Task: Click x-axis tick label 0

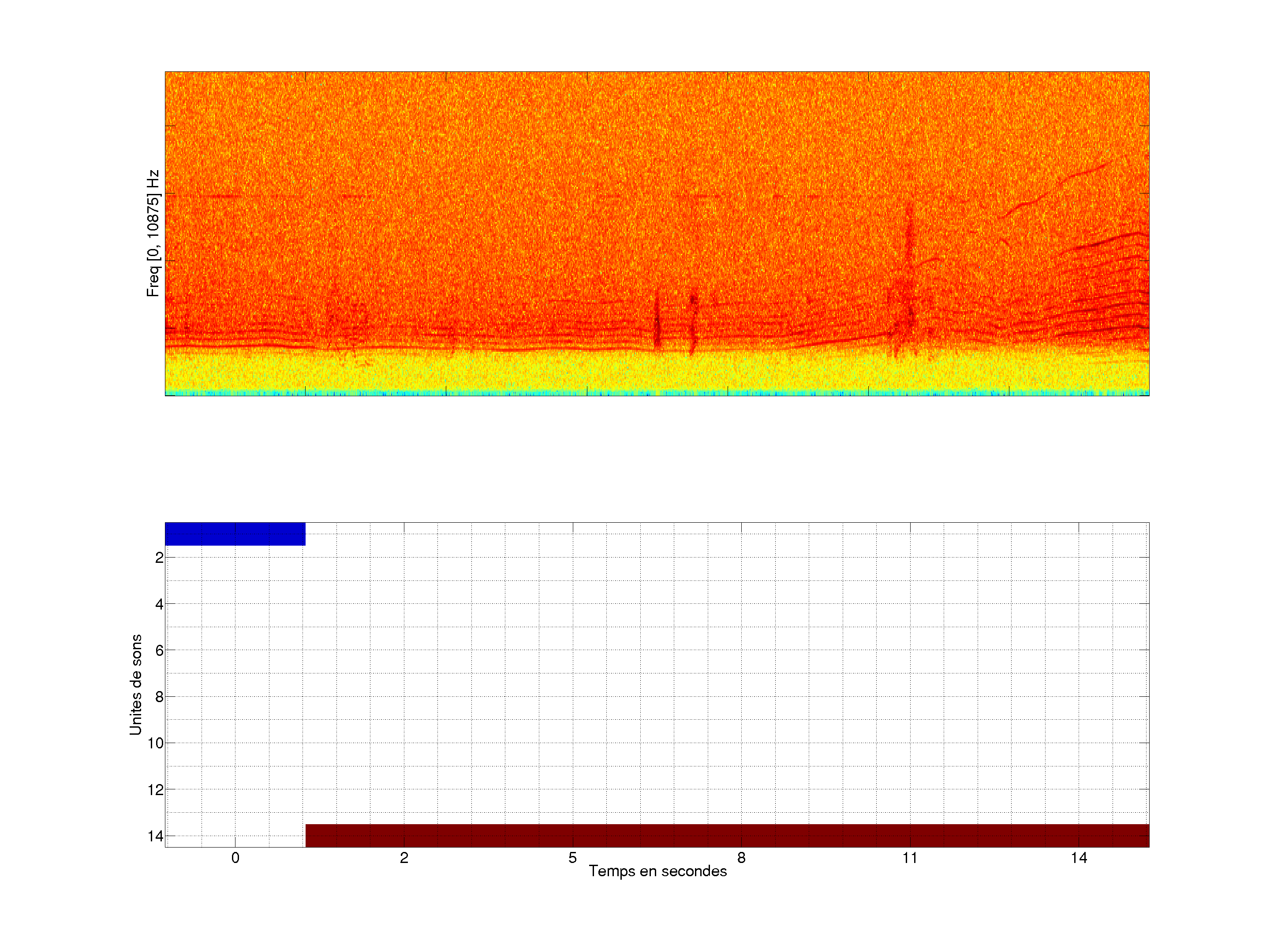Action: (x=235, y=858)
